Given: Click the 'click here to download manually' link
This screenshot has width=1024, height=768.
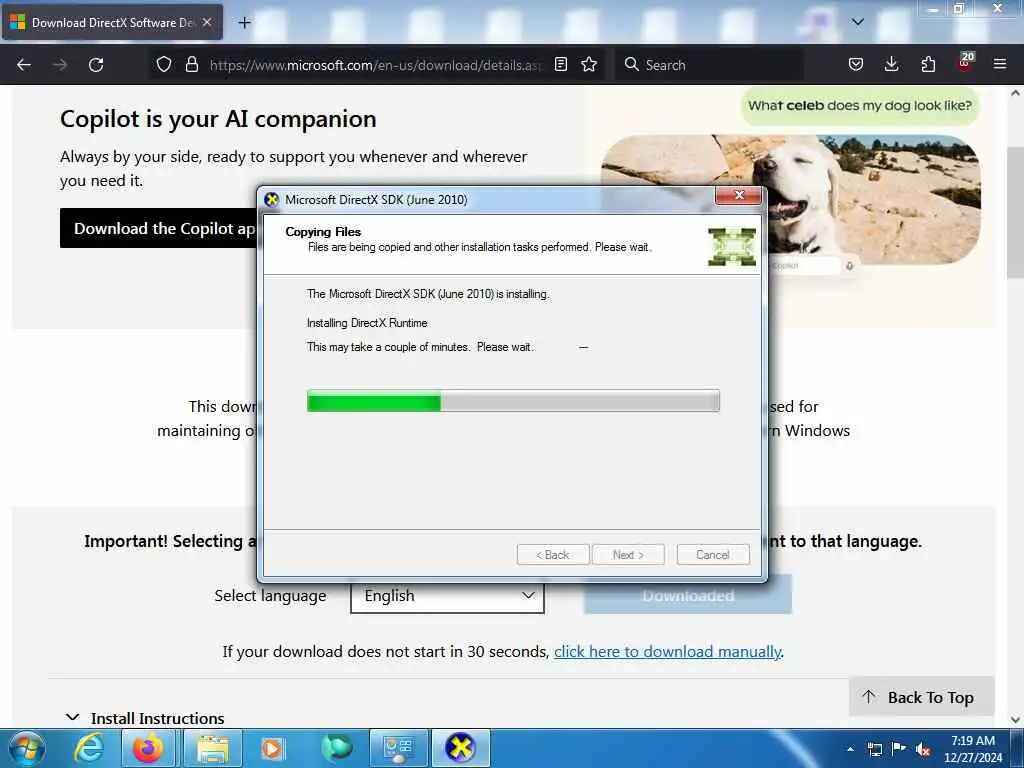Looking at the screenshot, I should click(x=667, y=652).
